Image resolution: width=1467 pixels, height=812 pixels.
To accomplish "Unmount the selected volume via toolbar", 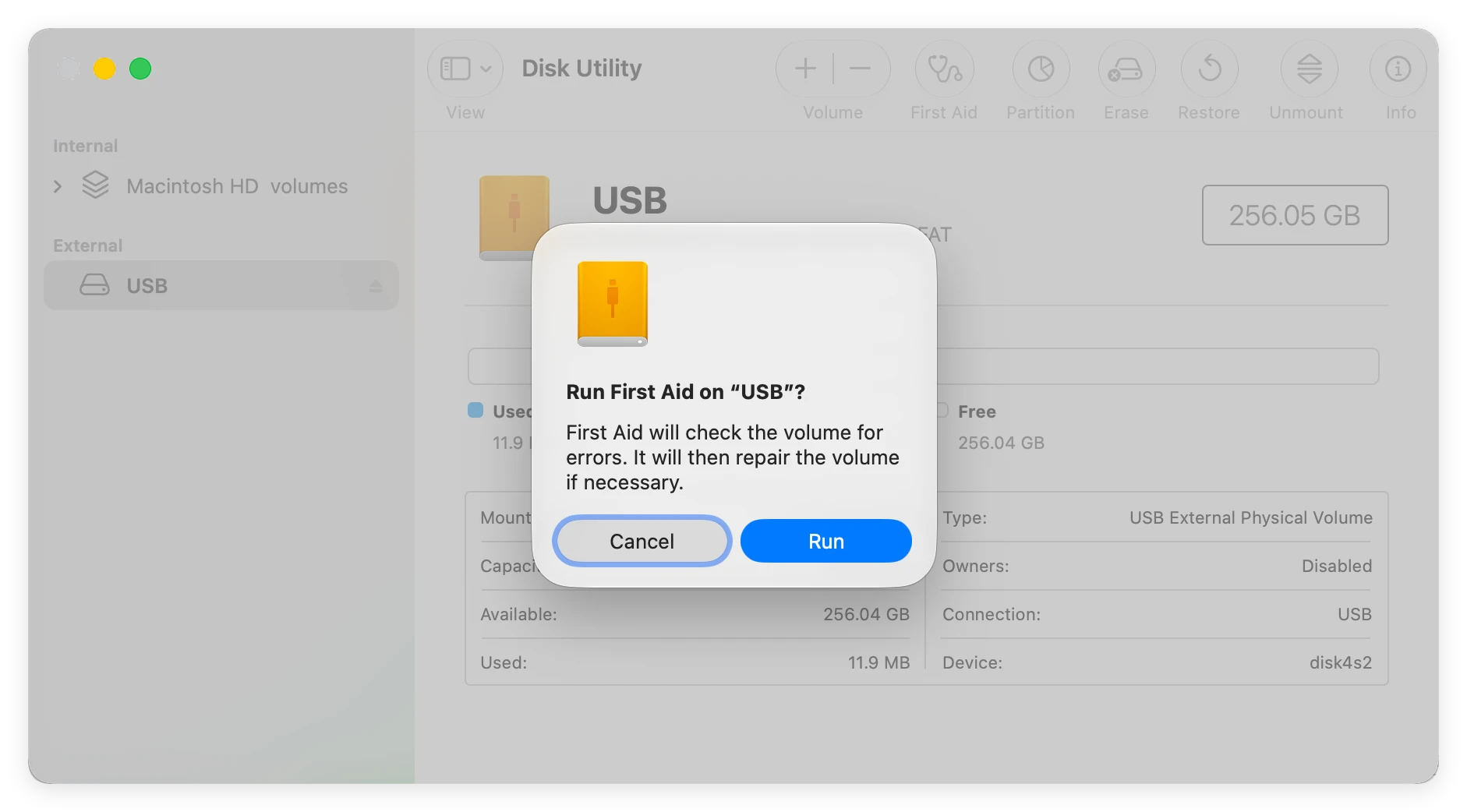I will pyautogui.click(x=1309, y=69).
